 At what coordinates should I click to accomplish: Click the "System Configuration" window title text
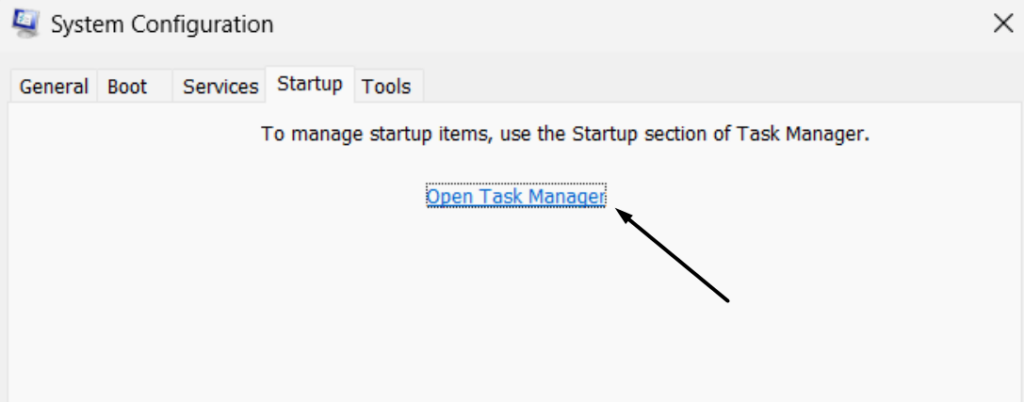point(161,24)
